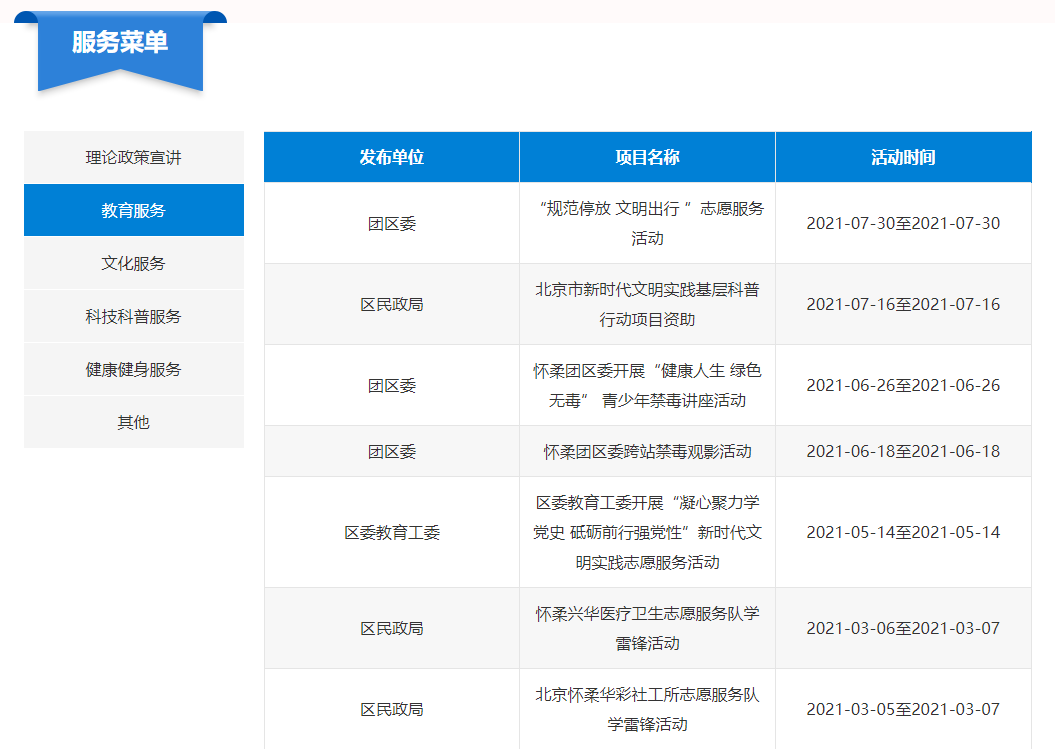Click date 2021-03-06至2021-03-07
The image size is (1055, 749).
(x=903, y=628)
